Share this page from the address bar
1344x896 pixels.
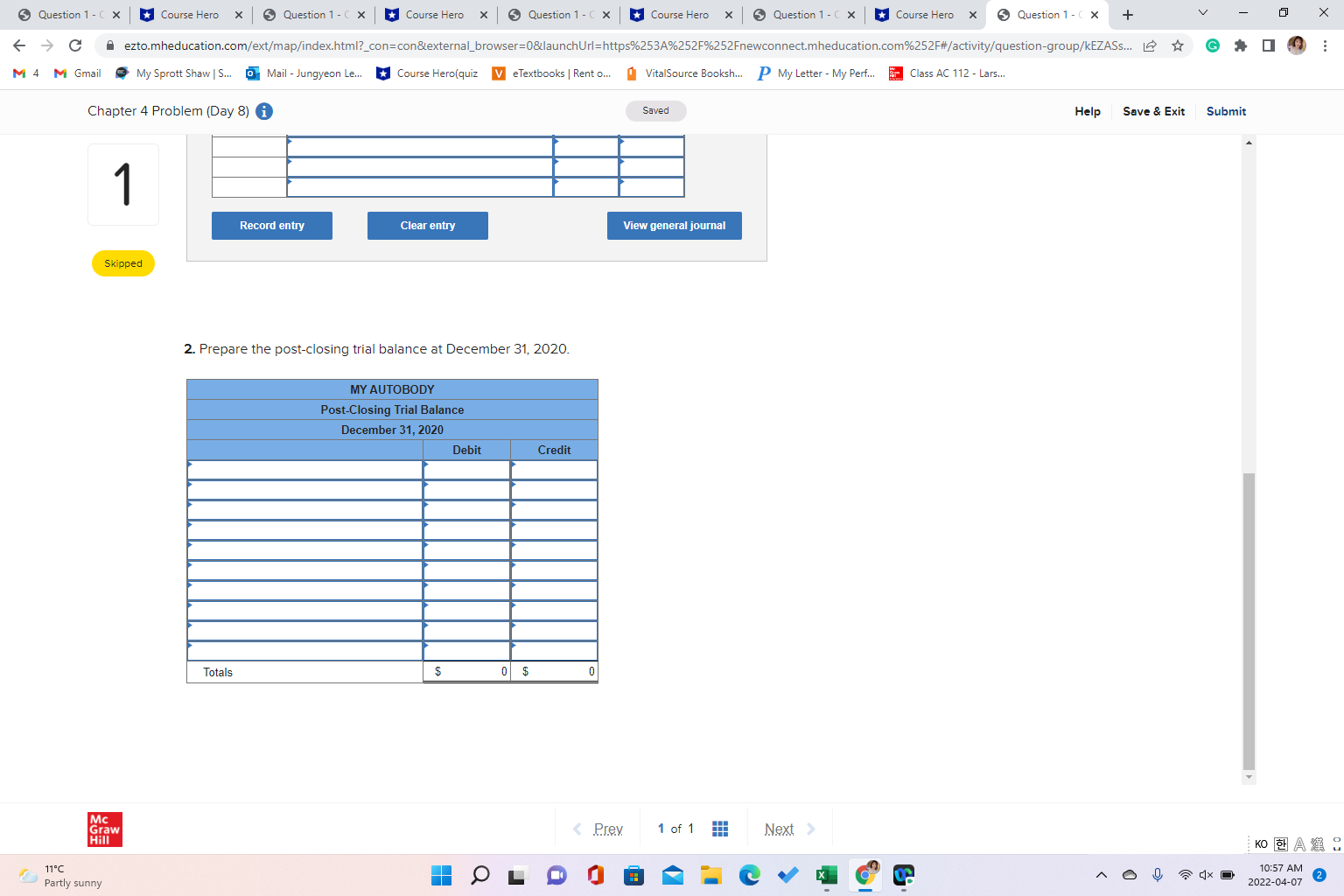point(1150,45)
